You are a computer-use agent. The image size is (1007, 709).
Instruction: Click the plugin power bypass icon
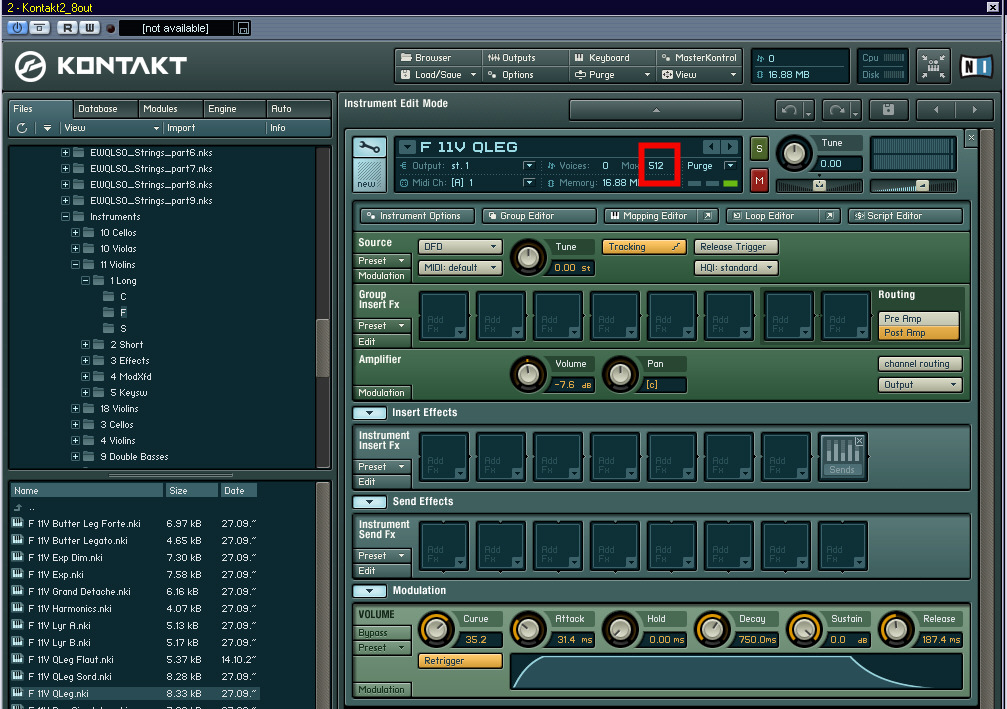coord(17,28)
